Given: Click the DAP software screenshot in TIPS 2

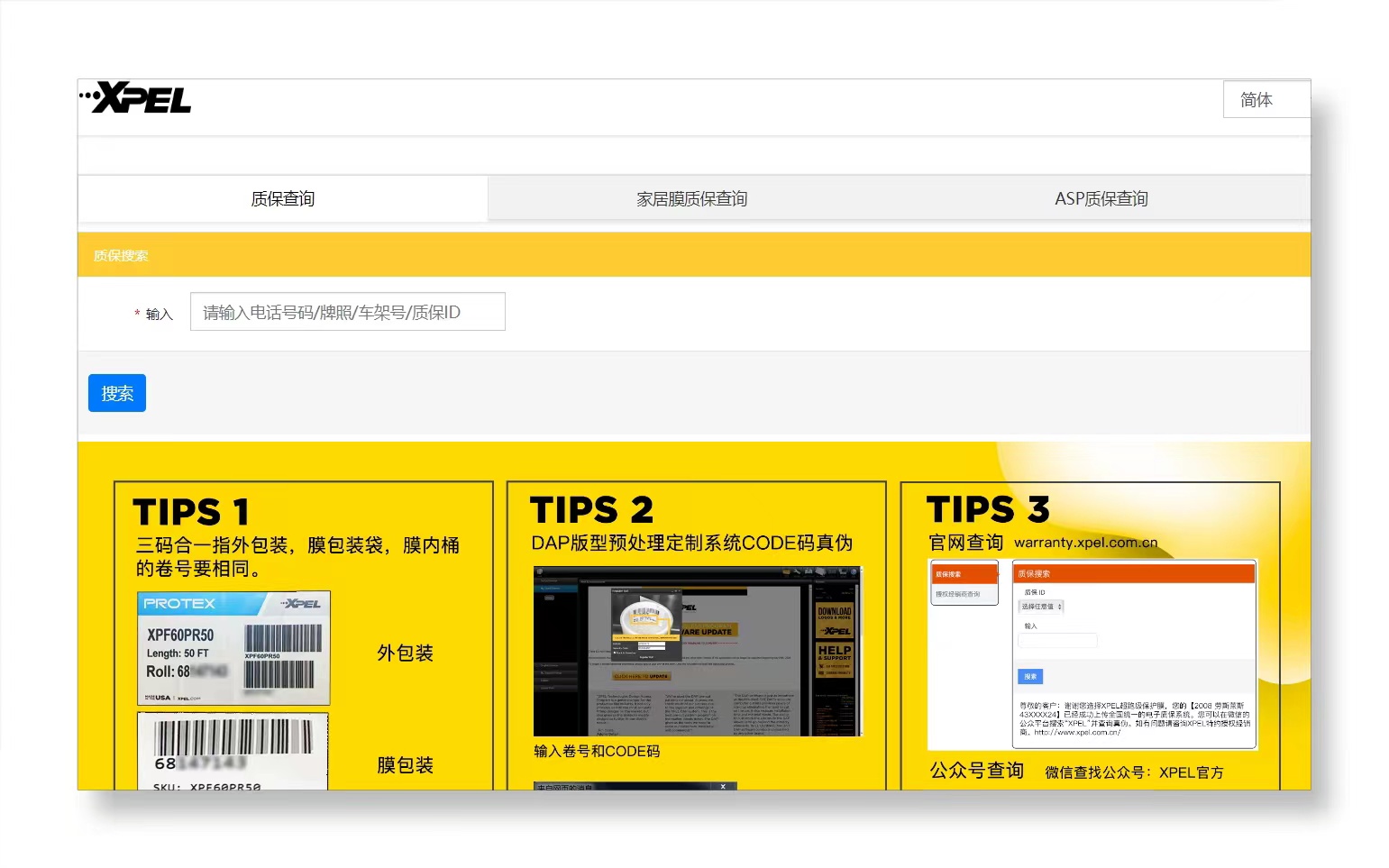Looking at the screenshot, I should (698, 651).
